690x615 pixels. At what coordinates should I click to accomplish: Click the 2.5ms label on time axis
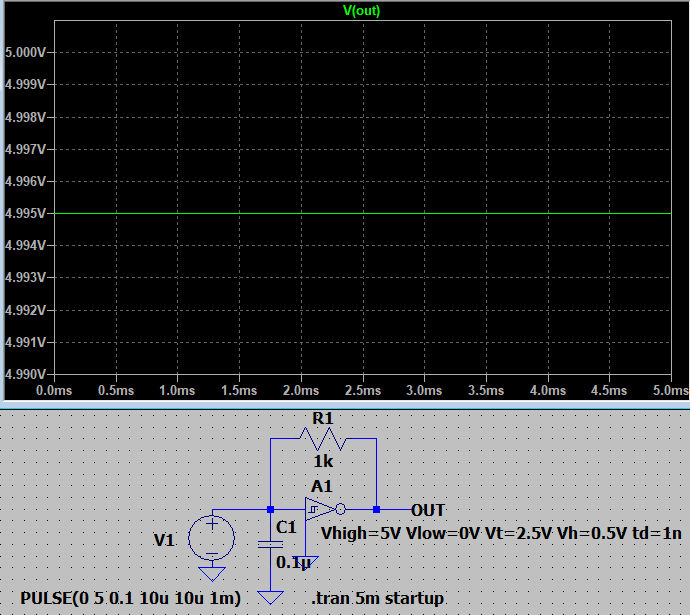[362, 389]
